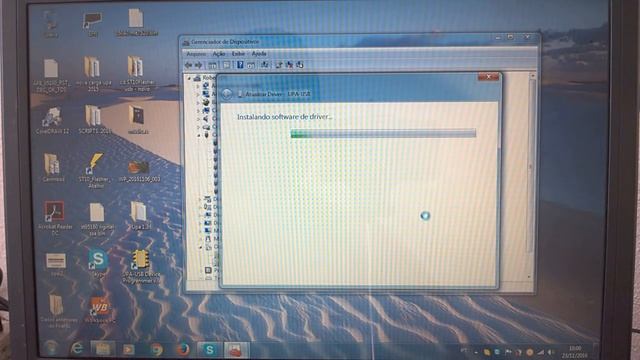Expand the first device category in the tree
Screen dimensions: 640x360
click(198, 86)
